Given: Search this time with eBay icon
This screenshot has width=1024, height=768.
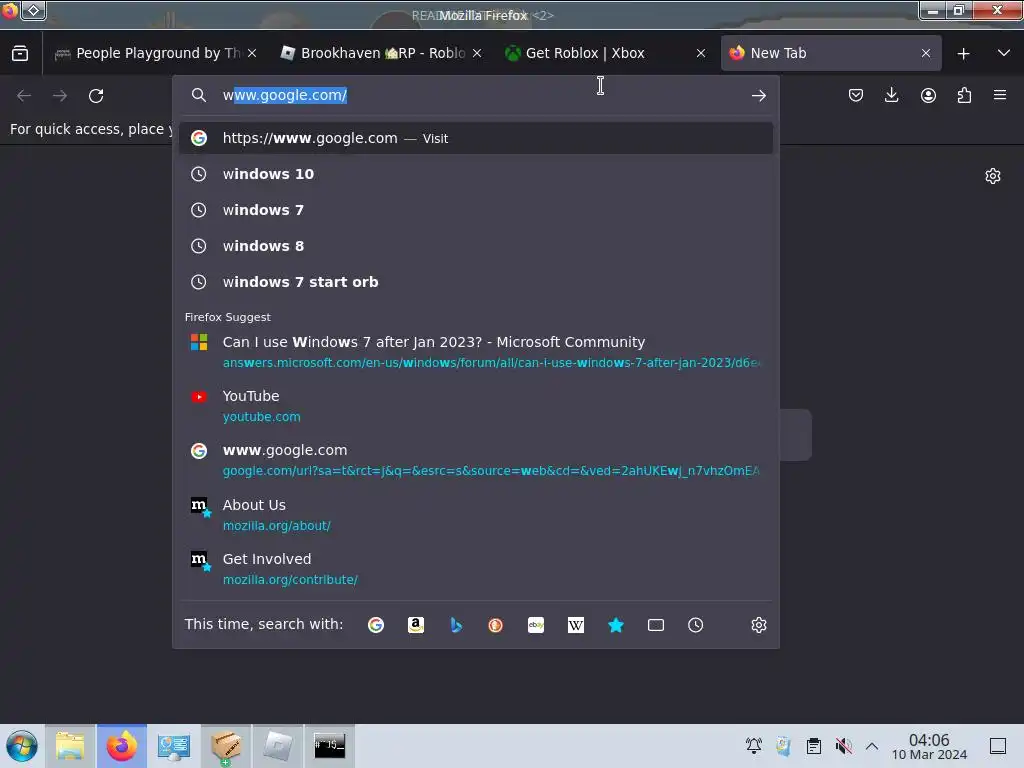Looking at the screenshot, I should pos(536,625).
